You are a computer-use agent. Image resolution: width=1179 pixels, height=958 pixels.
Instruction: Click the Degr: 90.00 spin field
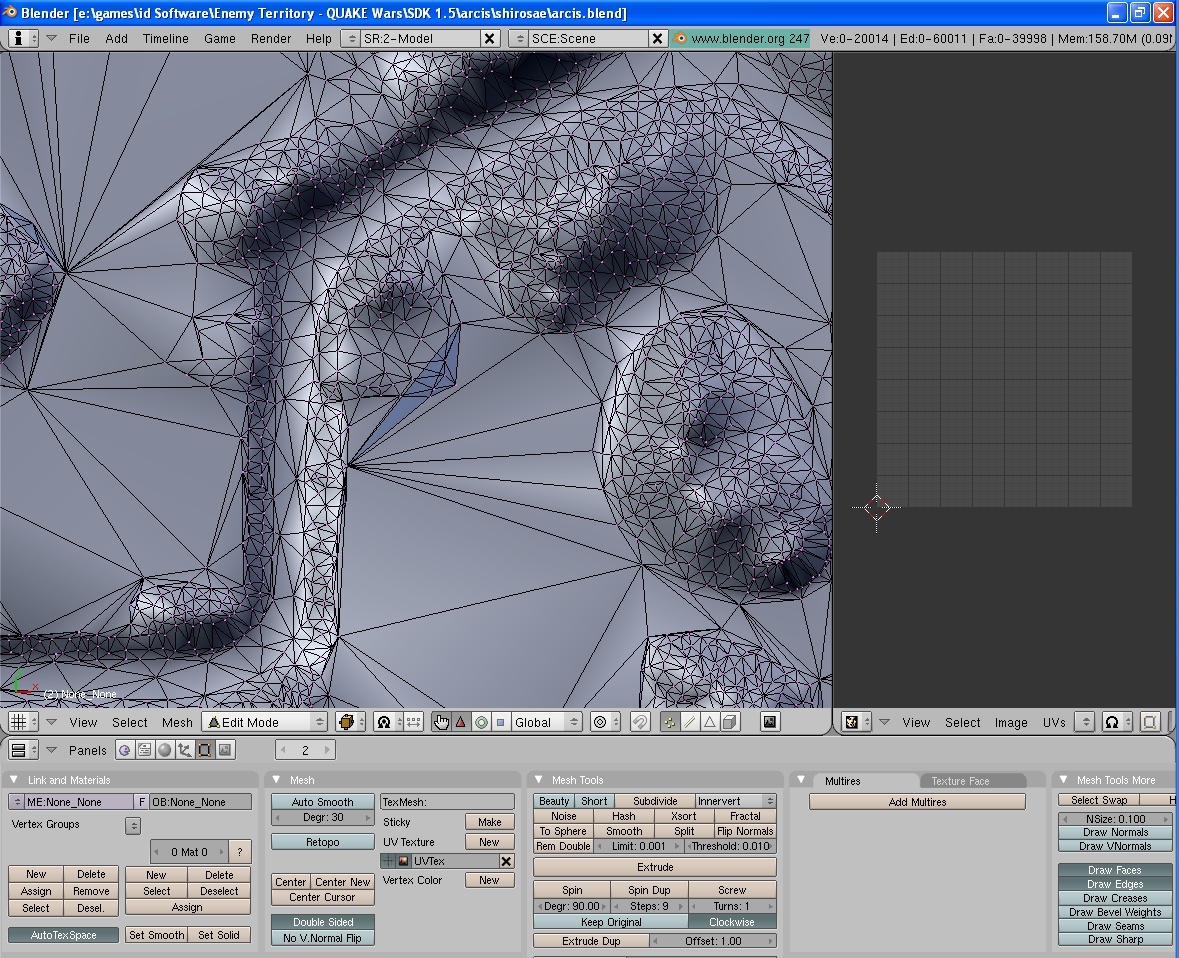[572, 906]
